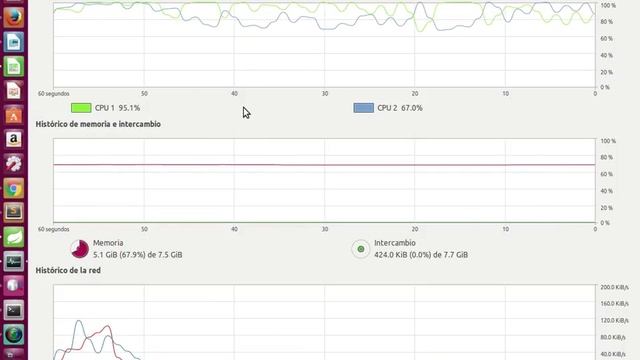This screenshot has height=360, width=640.
Task: Launch LibreOffice Writer from the dock
Action: click(x=13, y=42)
